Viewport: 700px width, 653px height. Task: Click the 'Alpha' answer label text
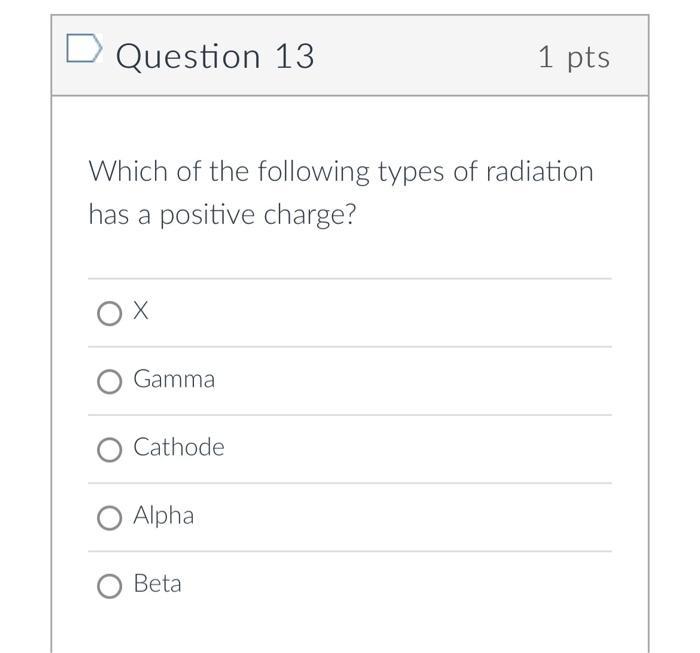point(164,515)
